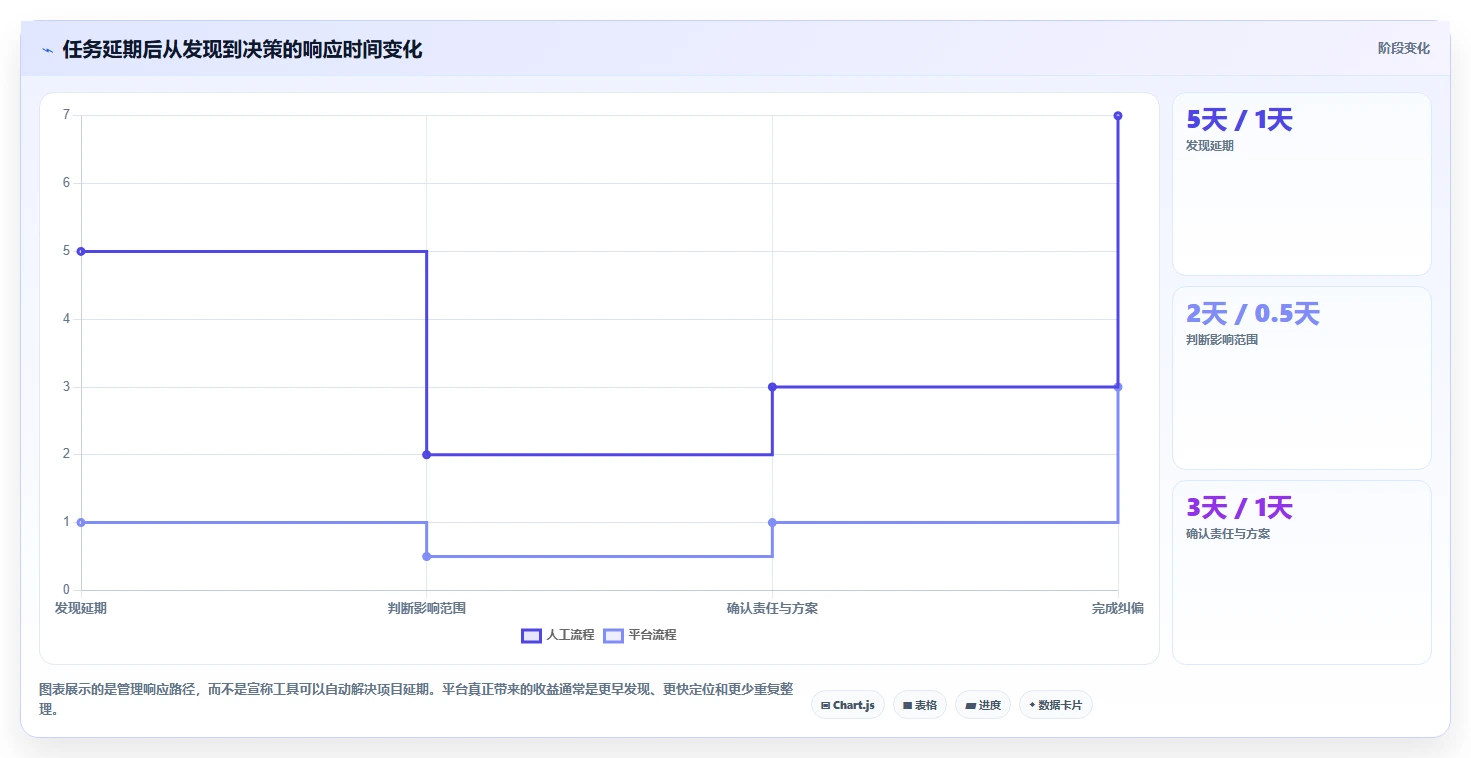Click the 平台流程 data point at 发现延期

click(x=81, y=522)
